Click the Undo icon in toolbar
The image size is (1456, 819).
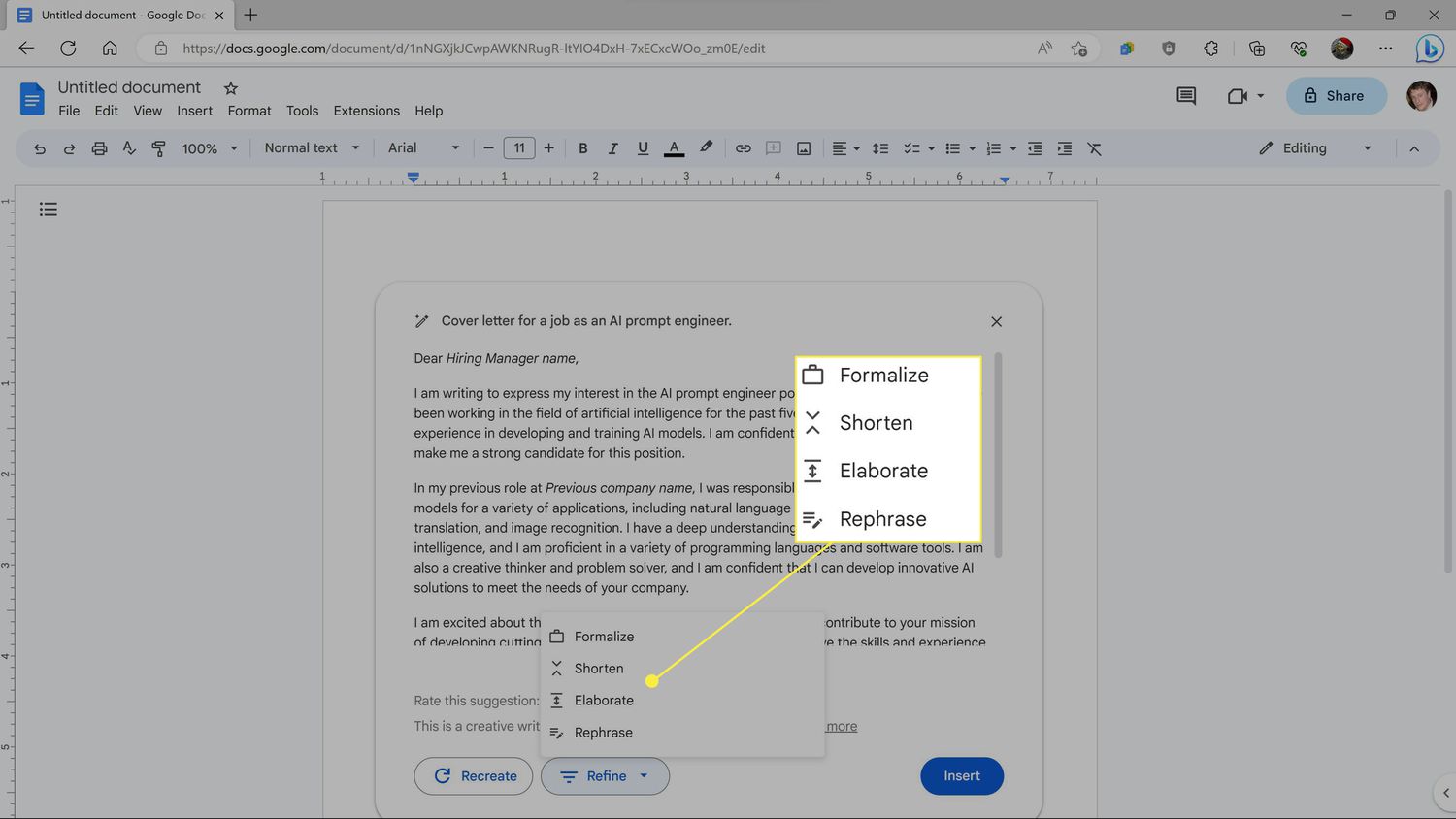[40, 148]
